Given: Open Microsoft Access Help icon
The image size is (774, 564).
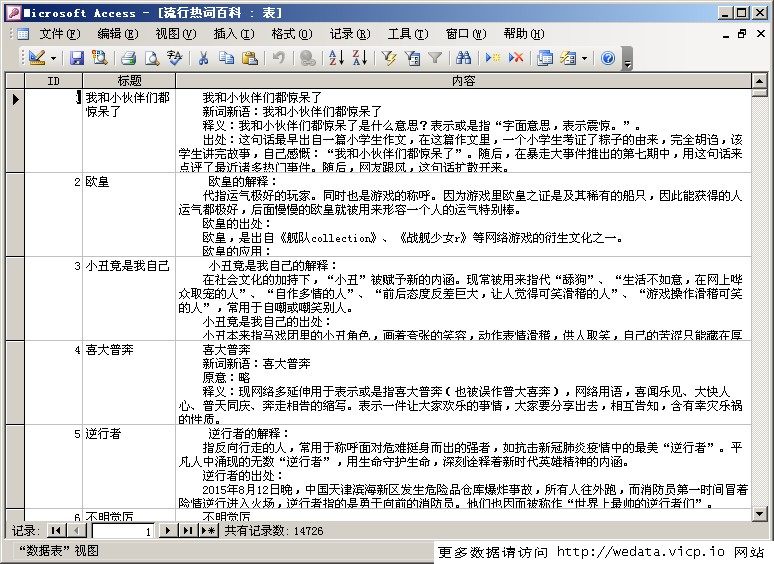Looking at the screenshot, I should pos(608,58).
